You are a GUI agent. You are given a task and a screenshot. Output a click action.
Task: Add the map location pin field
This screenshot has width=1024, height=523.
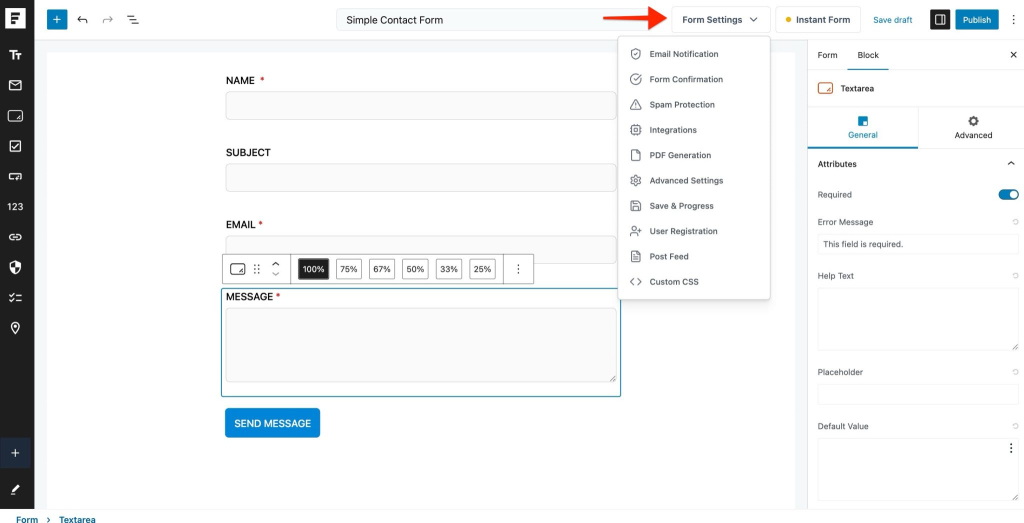pos(15,328)
